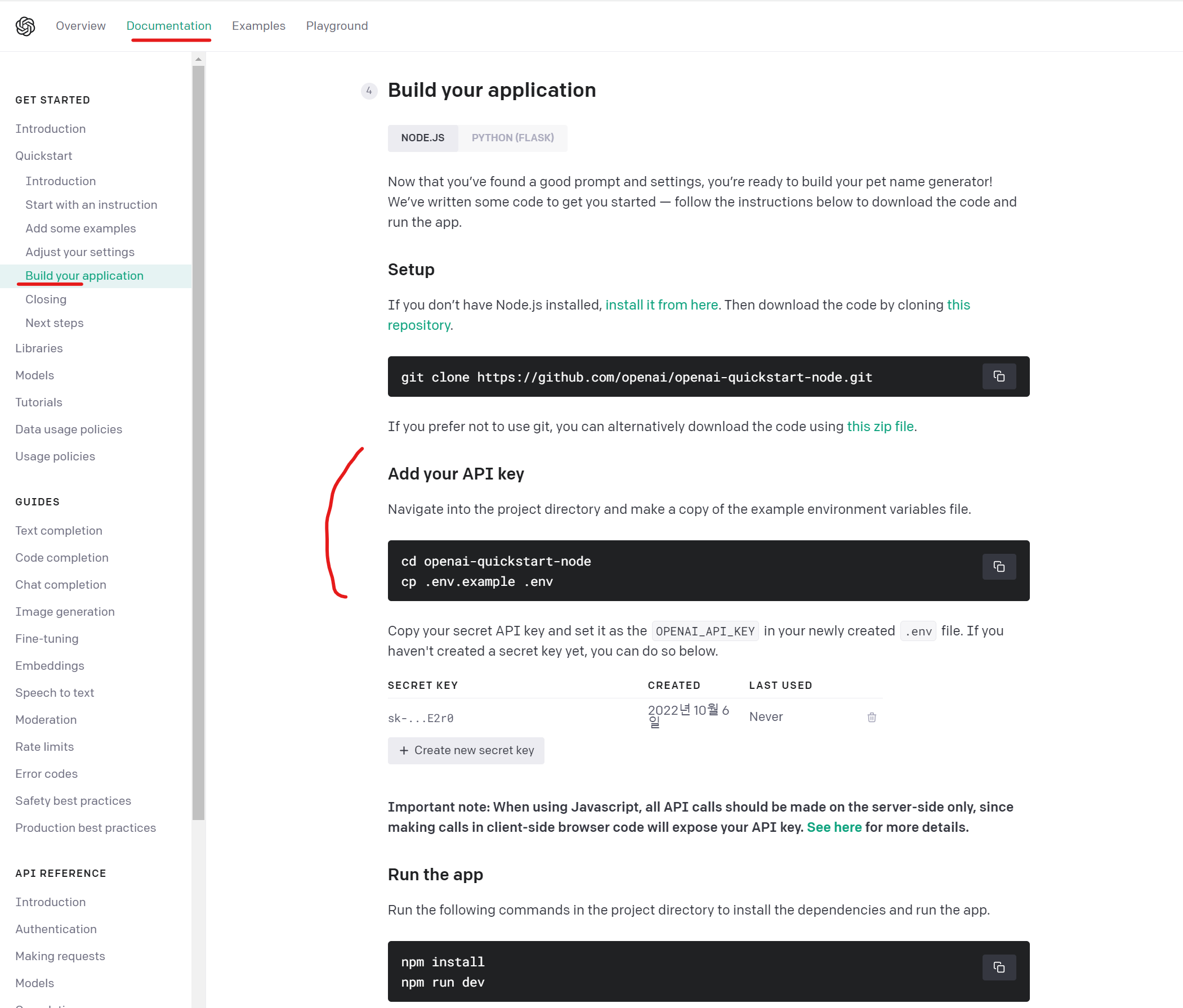Click the sidebar scroll up arrow
This screenshot has height=1008, width=1183.
pyautogui.click(x=198, y=59)
